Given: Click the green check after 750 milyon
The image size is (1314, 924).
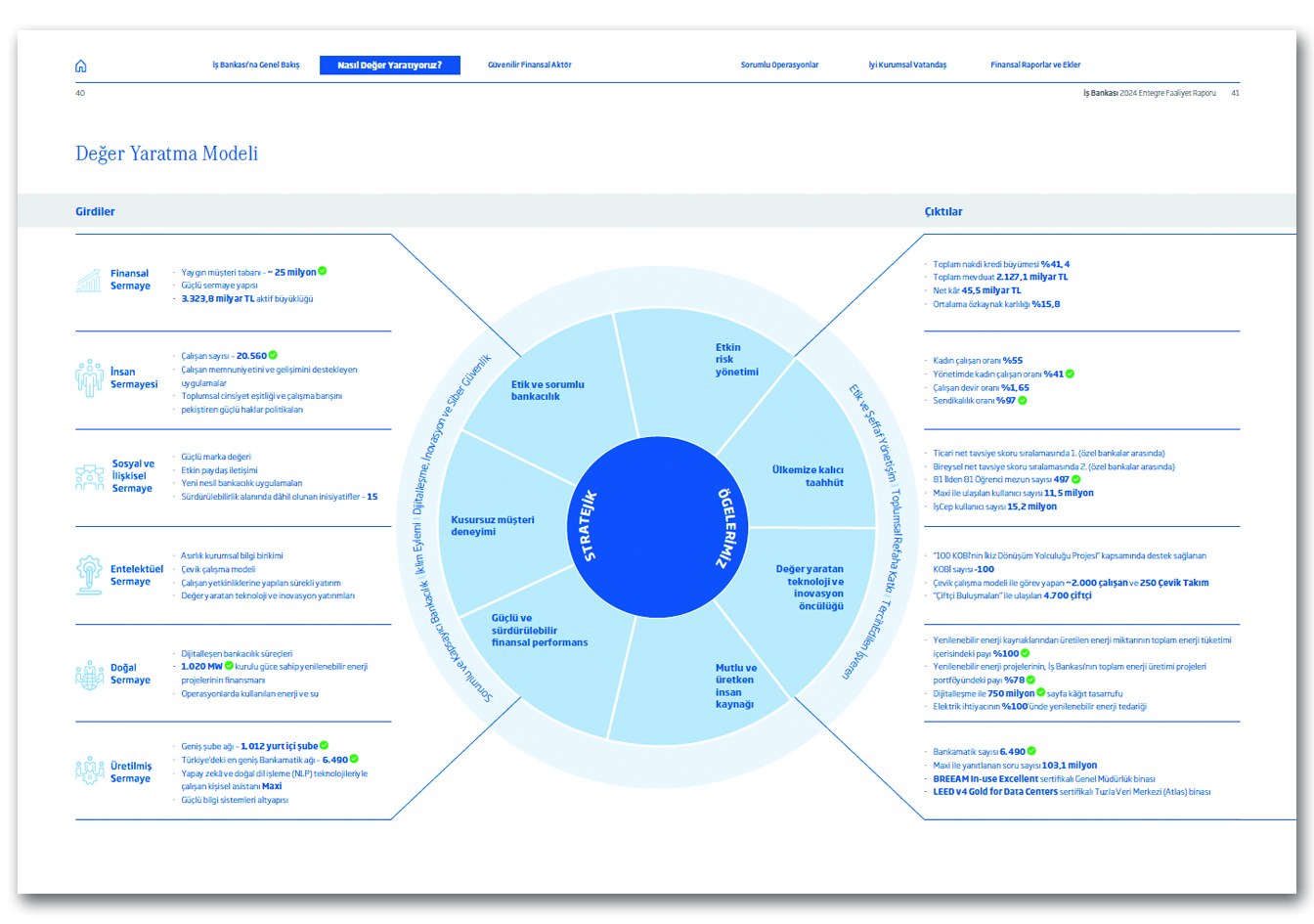Looking at the screenshot, I should click(1040, 692).
